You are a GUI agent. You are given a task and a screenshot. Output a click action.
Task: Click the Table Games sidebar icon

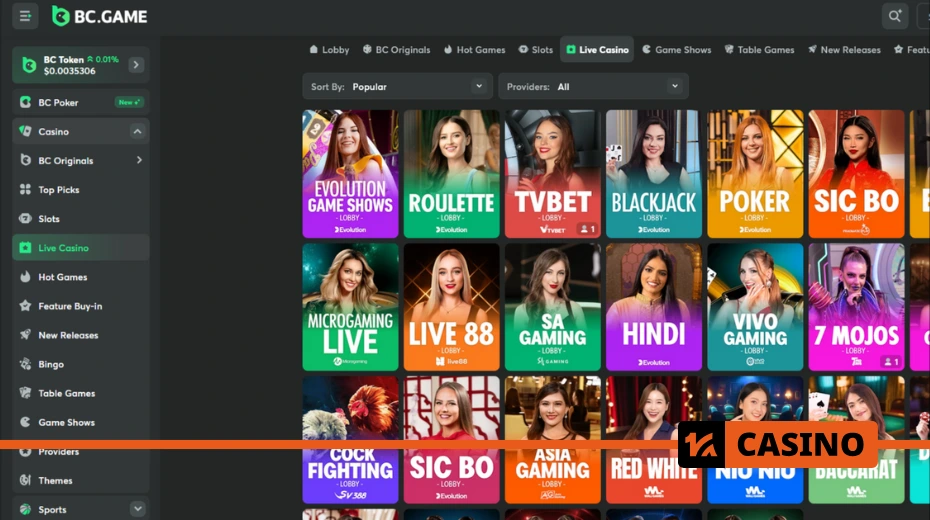[x=26, y=393]
